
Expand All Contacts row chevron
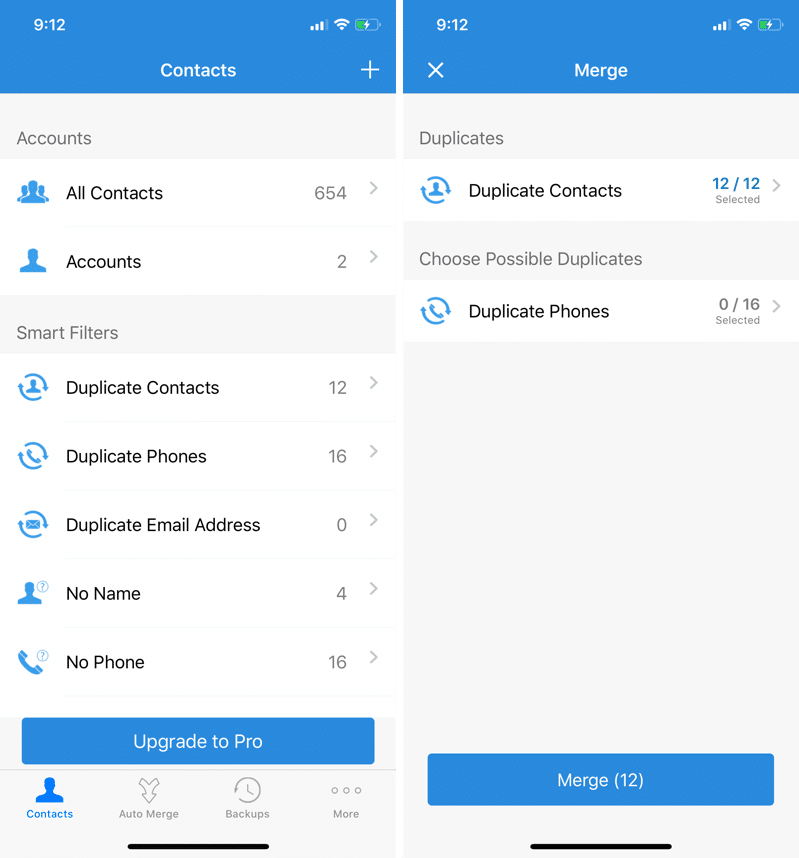click(x=373, y=188)
